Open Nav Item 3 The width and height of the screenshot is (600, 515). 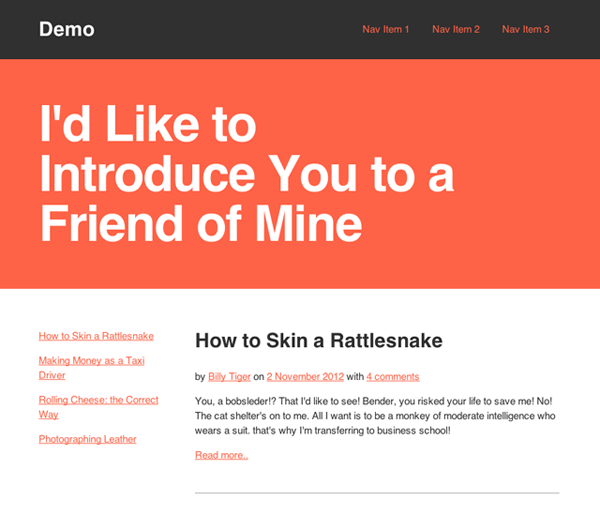pos(526,29)
